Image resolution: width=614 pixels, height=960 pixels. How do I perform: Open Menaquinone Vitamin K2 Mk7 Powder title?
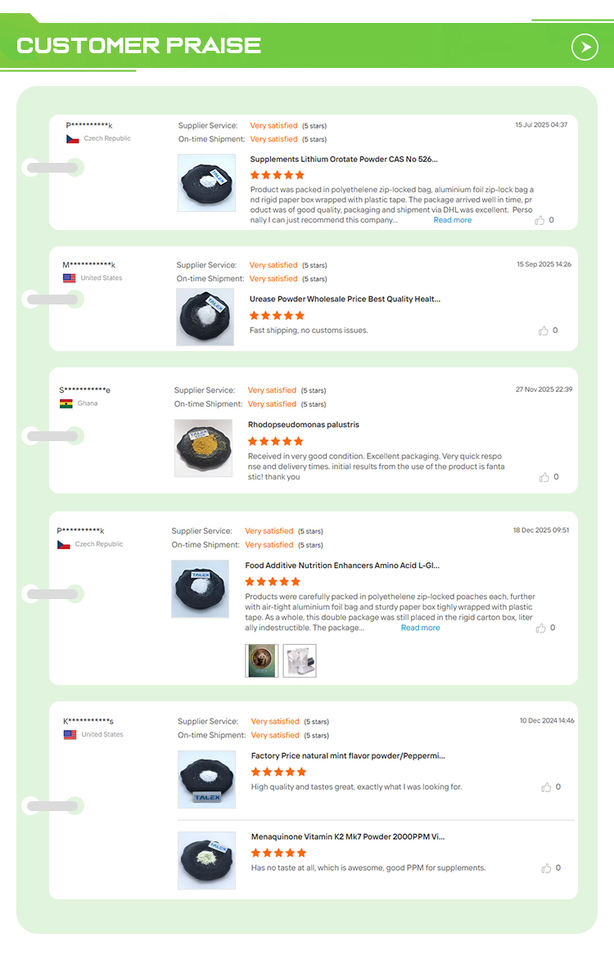coord(348,837)
